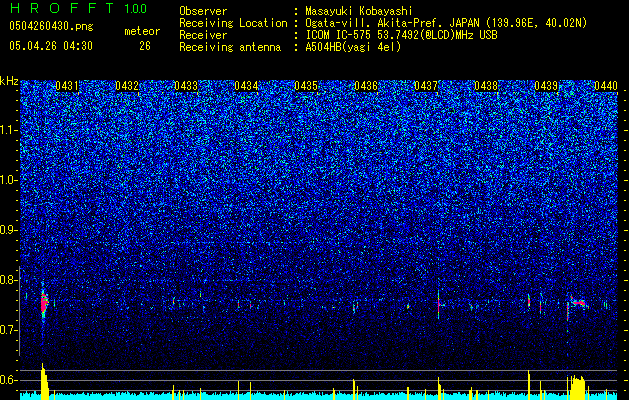Image resolution: width=629 pixels, height=400 pixels.
Task: Click the date stamp 05.04.26 04:30
Action: coord(51,46)
